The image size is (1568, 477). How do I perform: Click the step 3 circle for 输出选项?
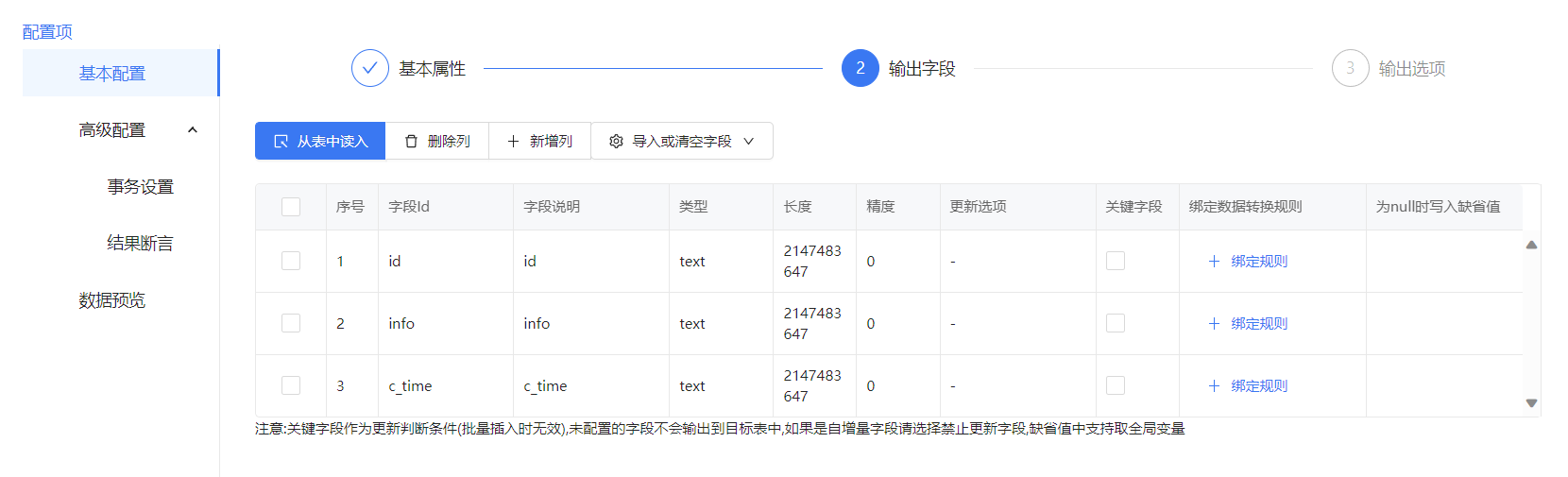coord(1351,68)
